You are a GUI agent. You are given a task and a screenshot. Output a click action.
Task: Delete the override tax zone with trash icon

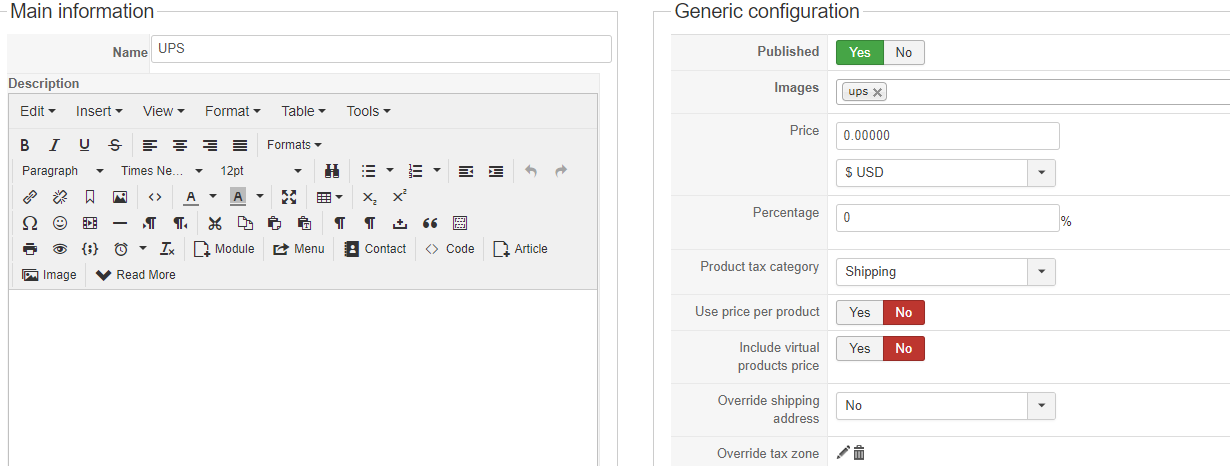click(859, 453)
